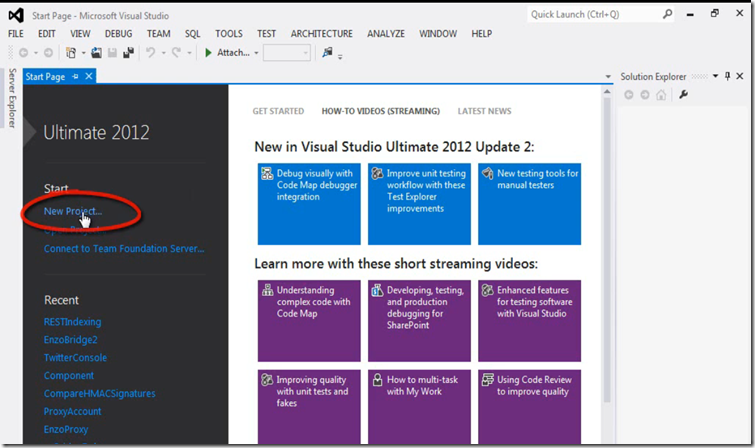Open the ANALYZE menu
The width and height of the screenshot is (755, 448).
tap(386, 34)
